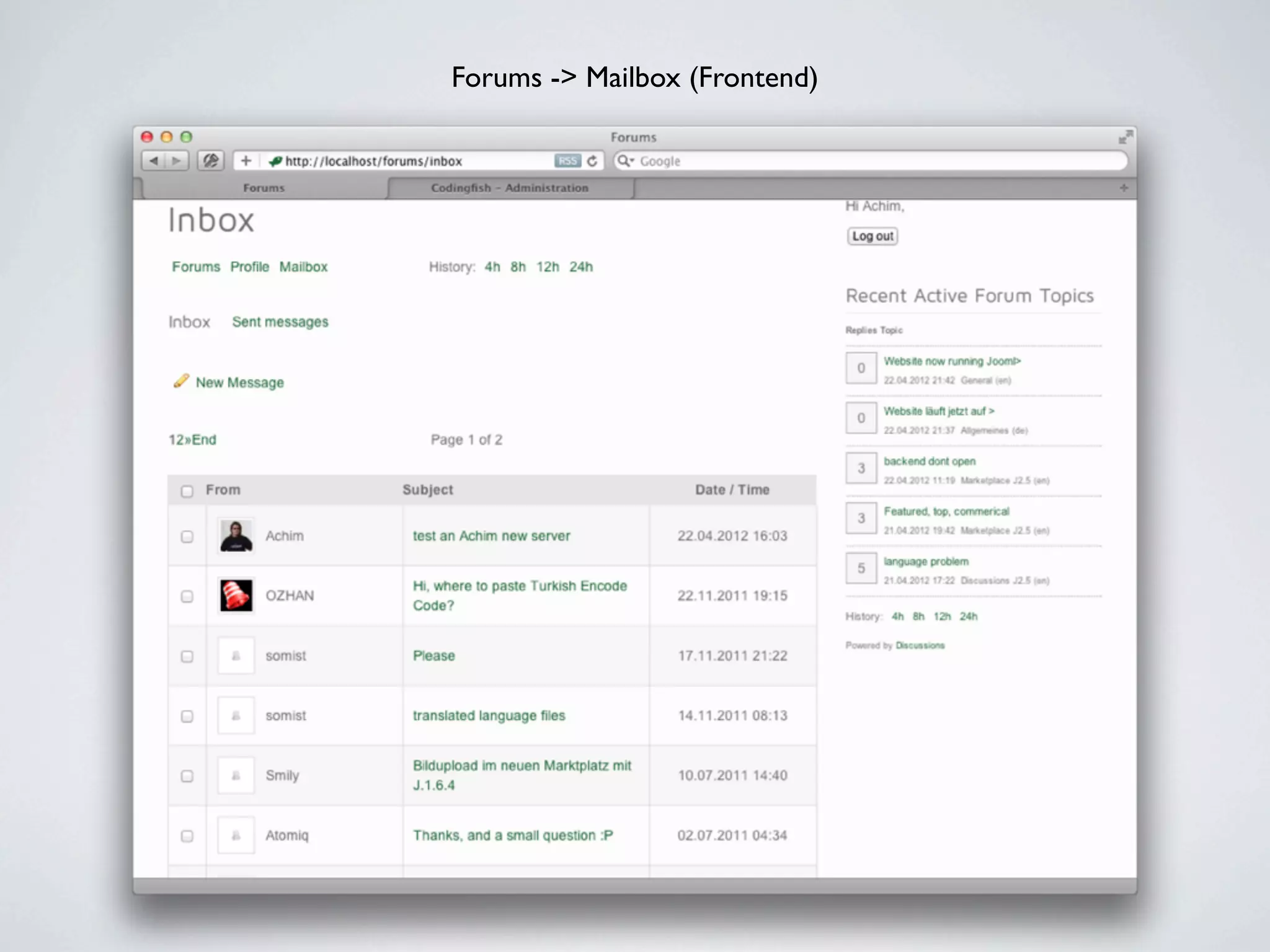Screen dimensions: 1270x952
Task: Check 'translated language files' message checkbox
Action: pos(187,716)
